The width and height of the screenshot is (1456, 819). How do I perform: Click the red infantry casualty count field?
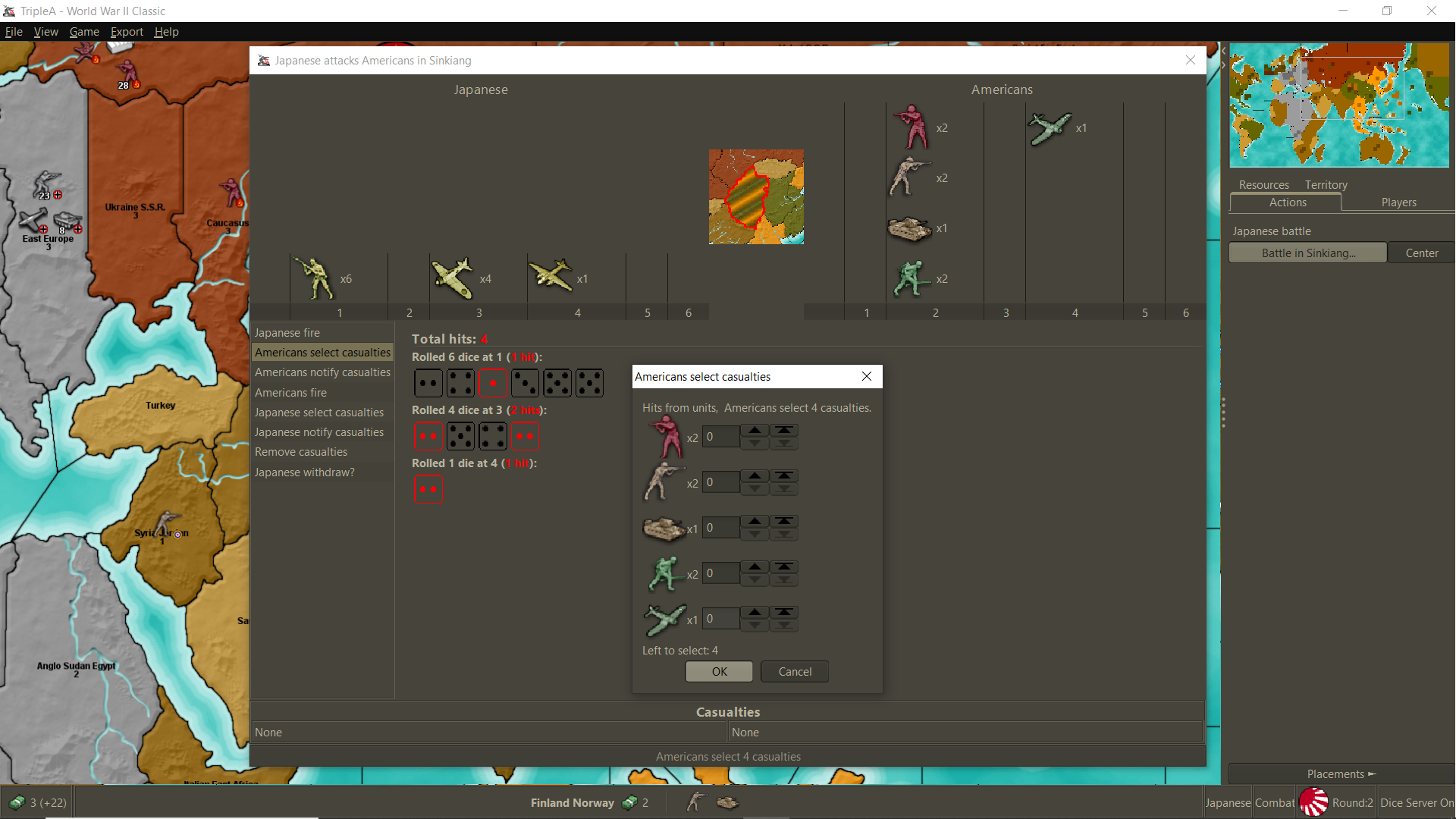coord(720,437)
